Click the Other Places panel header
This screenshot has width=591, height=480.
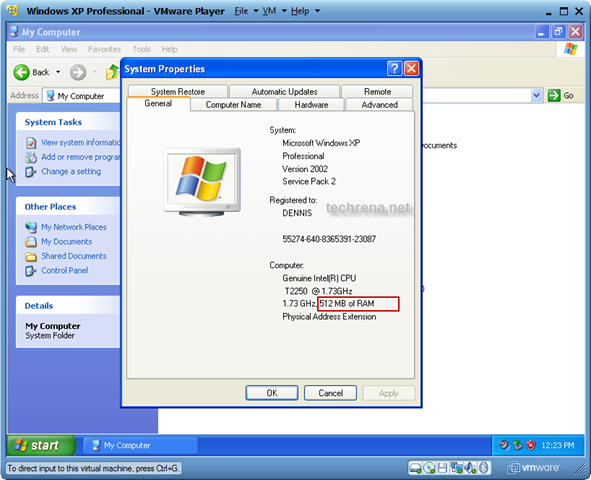[68, 206]
